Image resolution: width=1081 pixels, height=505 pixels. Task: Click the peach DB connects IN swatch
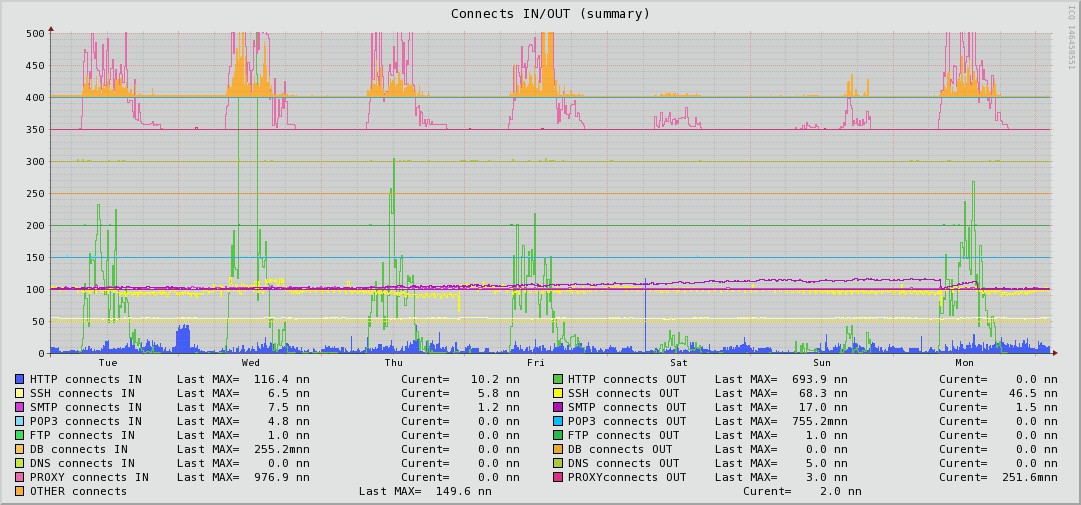click(x=19, y=449)
